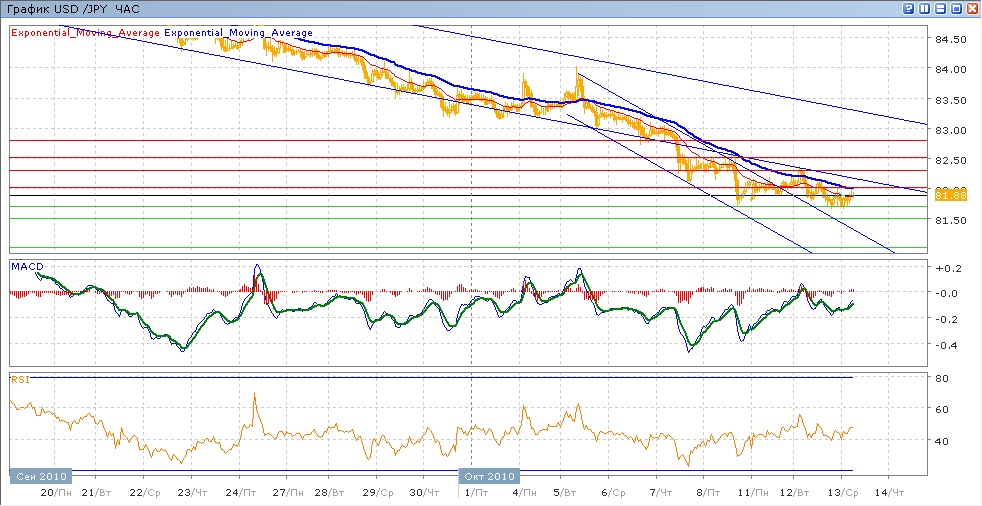Click the 83.00 price axis label
Screen dimensions: 982x506
(x=950, y=131)
